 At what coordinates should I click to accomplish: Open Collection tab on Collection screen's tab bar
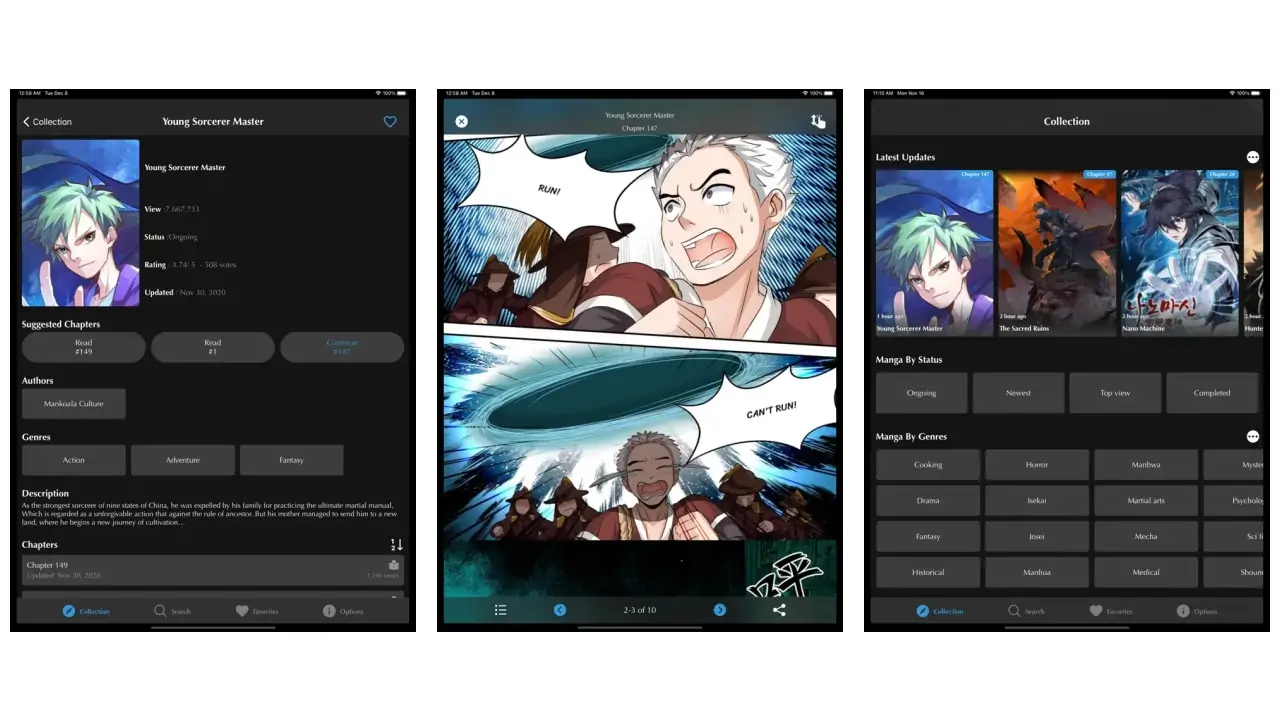tap(940, 611)
